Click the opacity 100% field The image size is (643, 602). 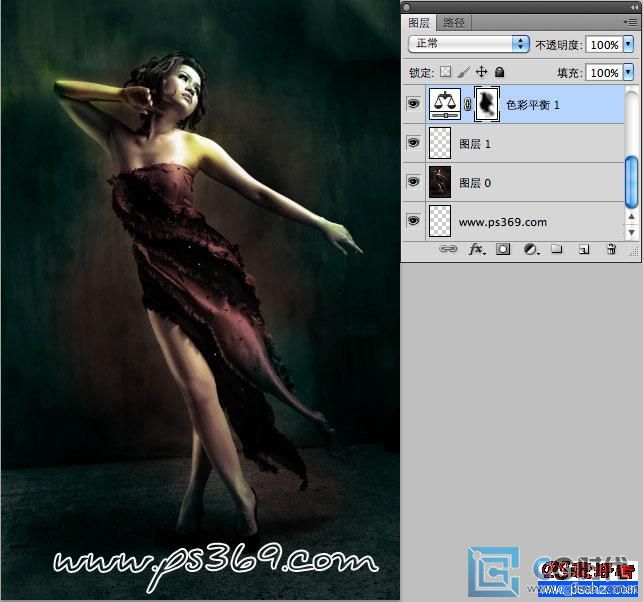tap(604, 44)
